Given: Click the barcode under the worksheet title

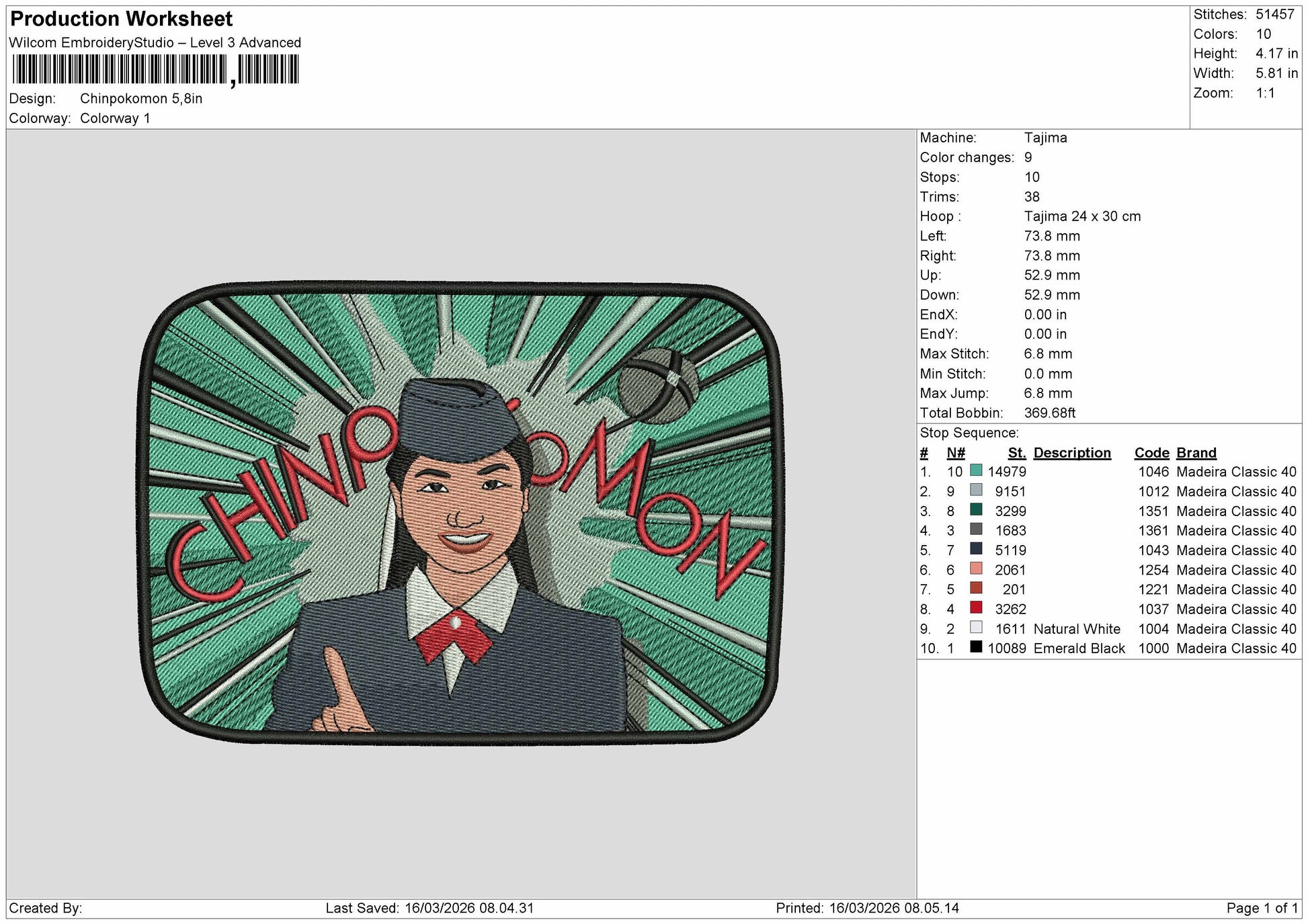Looking at the screenshot, I should 155,70.
